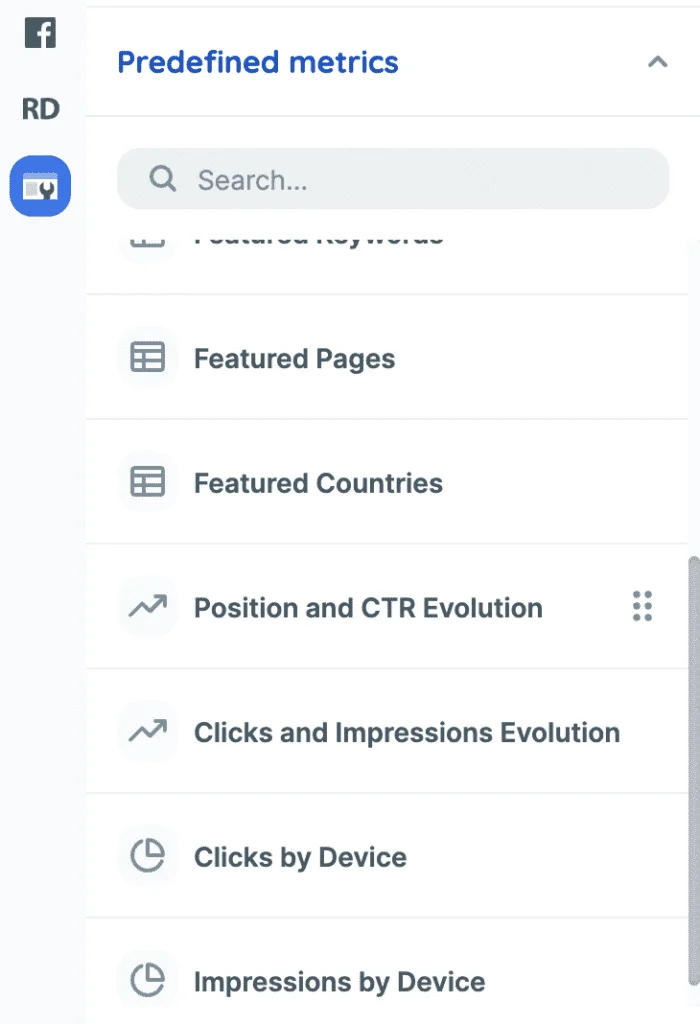This screenshot has height=1024, width=700.
Task: Choose Clicks and Impressions Evolution metric
Action: pyautogui.click(x=407, y=733)
